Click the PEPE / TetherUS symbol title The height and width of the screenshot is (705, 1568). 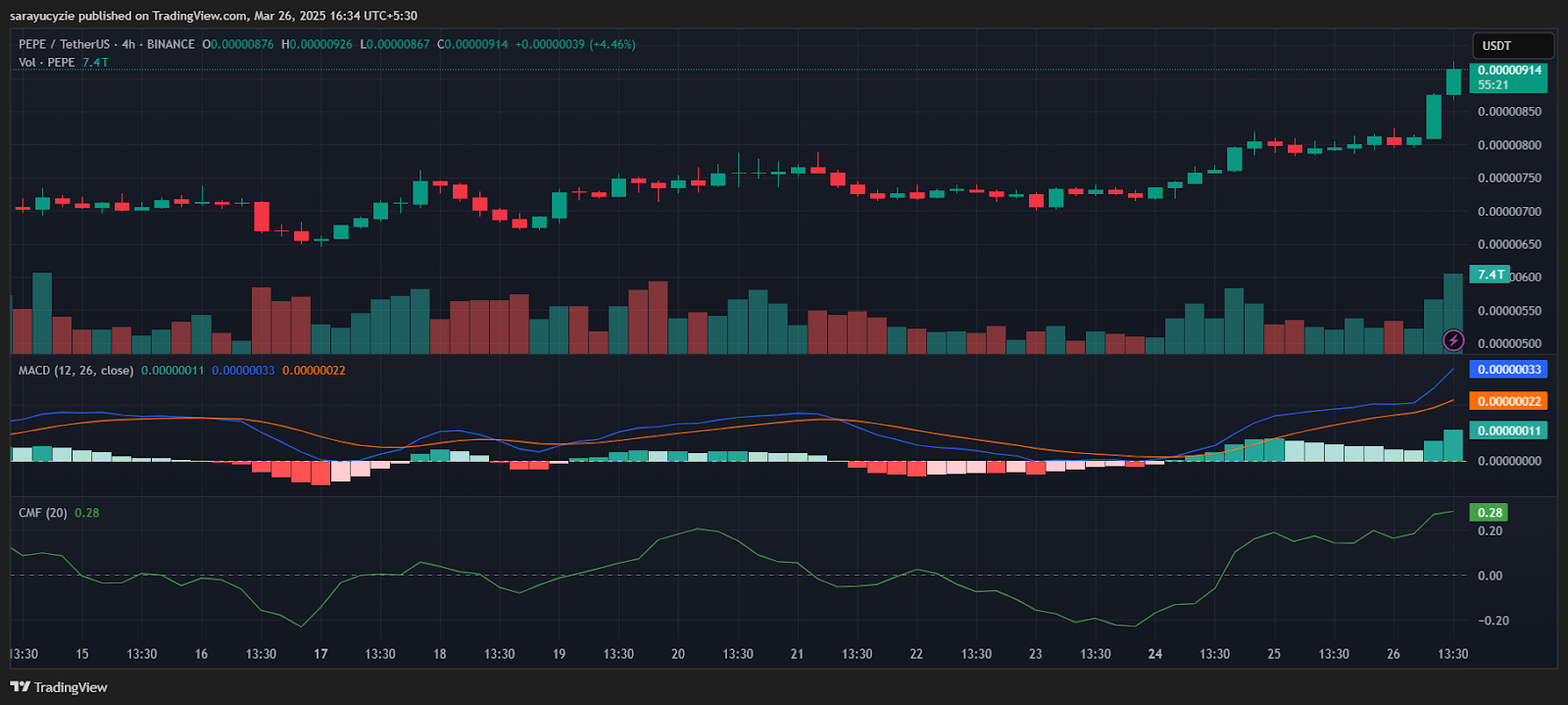click(64, 44)
